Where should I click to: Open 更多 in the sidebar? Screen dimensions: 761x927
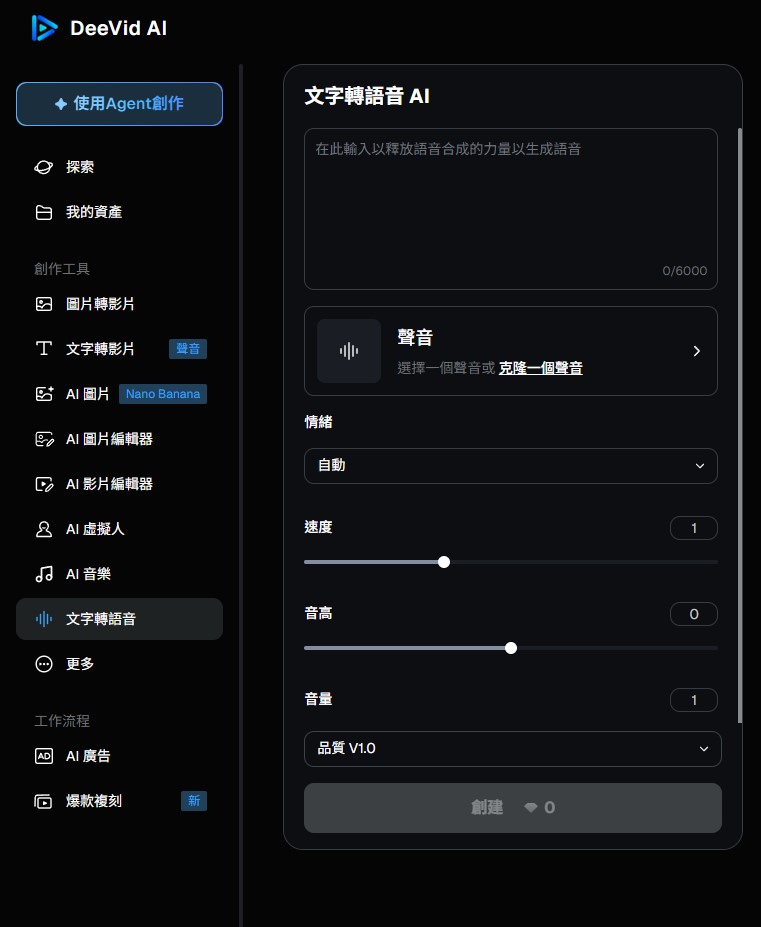coord(80,664)
